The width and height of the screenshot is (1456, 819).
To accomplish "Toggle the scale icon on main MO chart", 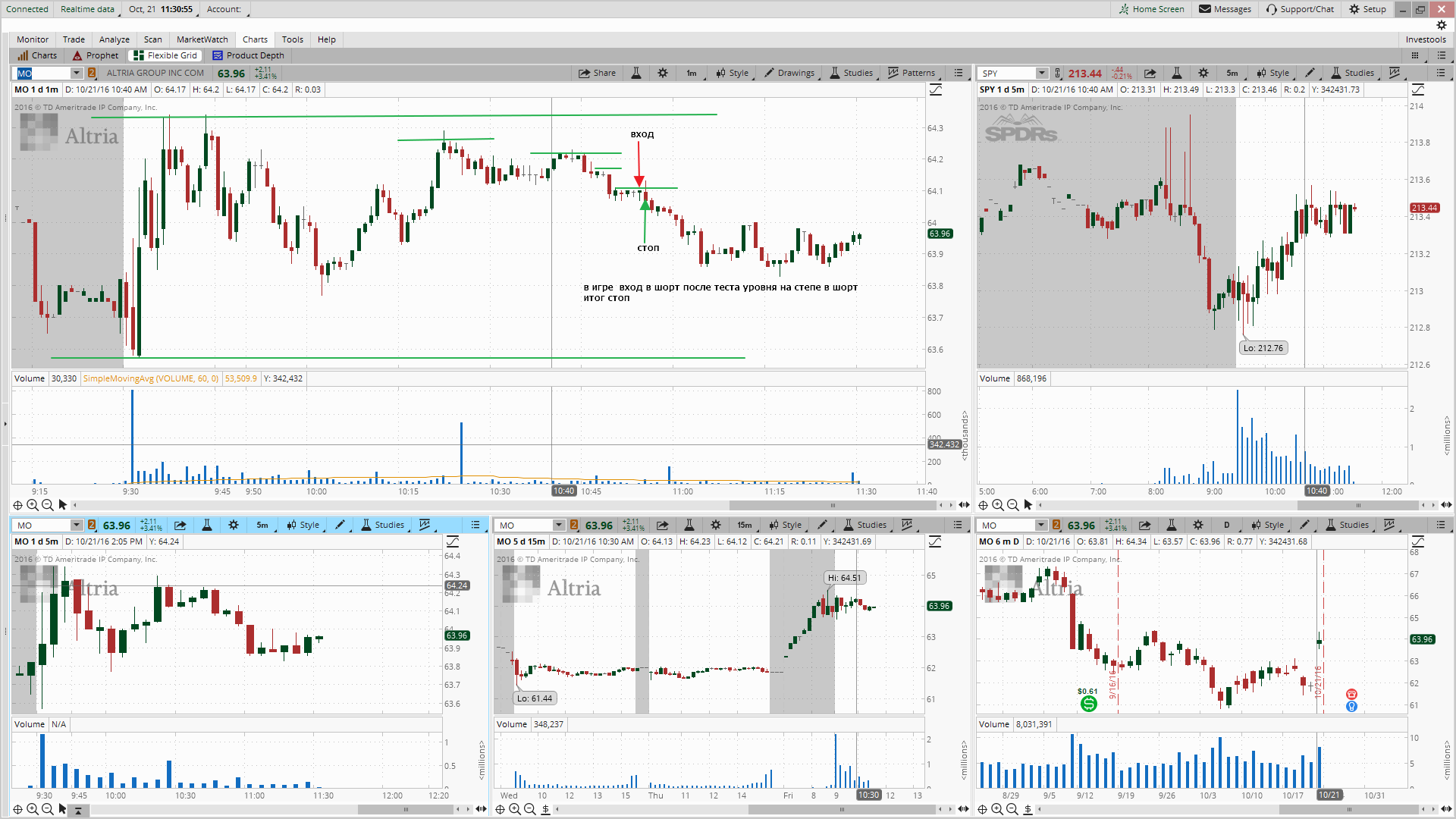I will [x=936, y=89].
